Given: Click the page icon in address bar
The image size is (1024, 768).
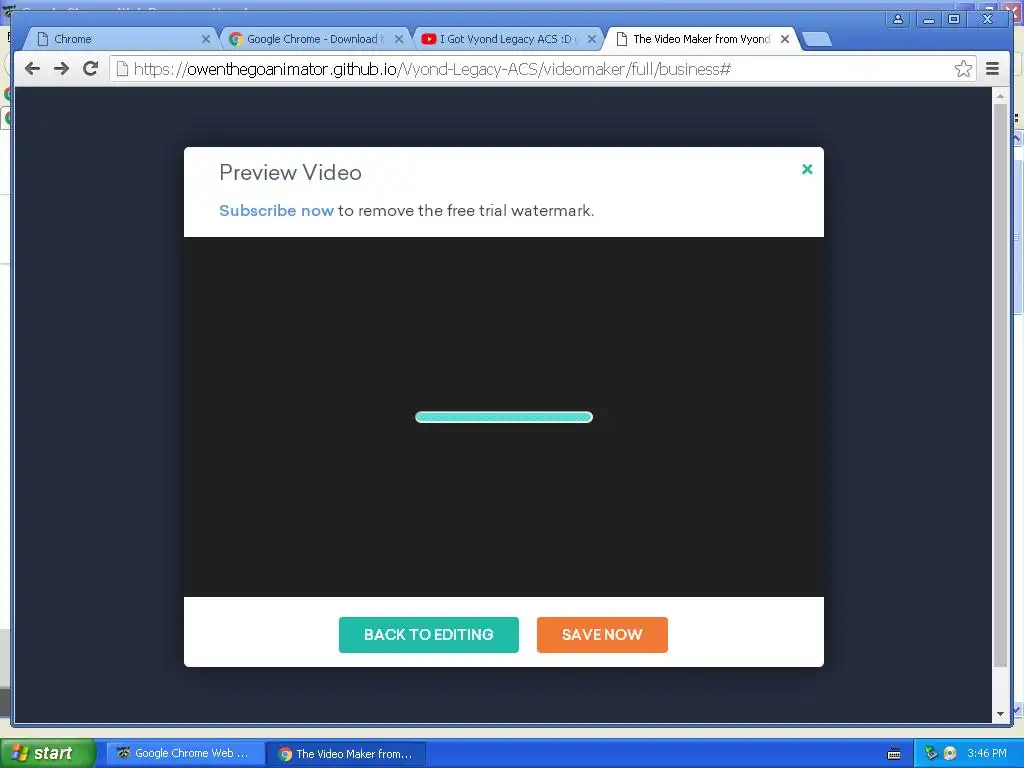Looking at the screenshot, I should point(122,69).
